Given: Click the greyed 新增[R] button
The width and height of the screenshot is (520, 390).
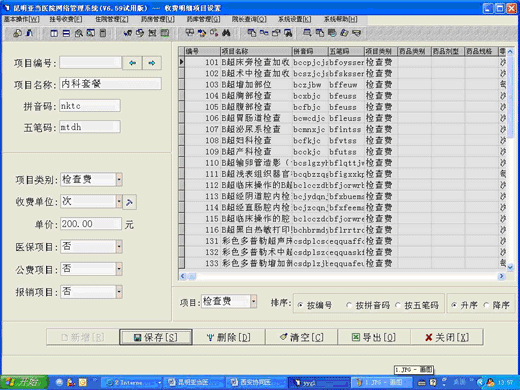Looking at the screenshot, I should (83, 337).
